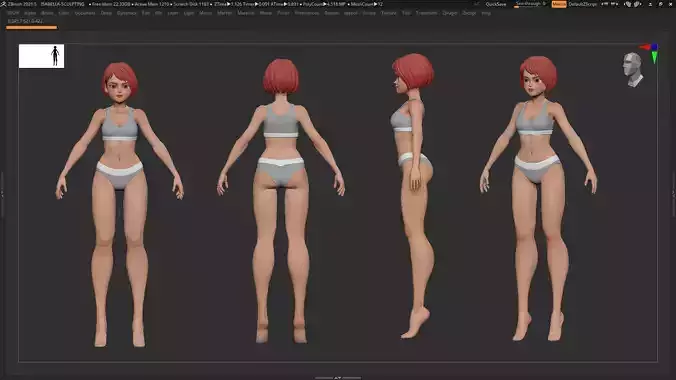Open the Transform menu
The image size is (676, 380).
click(426, 13)
